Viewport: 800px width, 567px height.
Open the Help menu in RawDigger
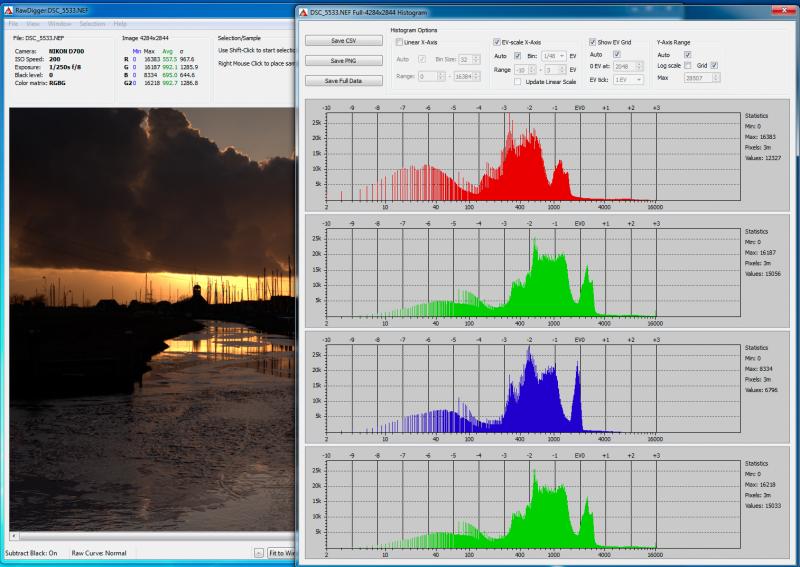tap(120, 24)
